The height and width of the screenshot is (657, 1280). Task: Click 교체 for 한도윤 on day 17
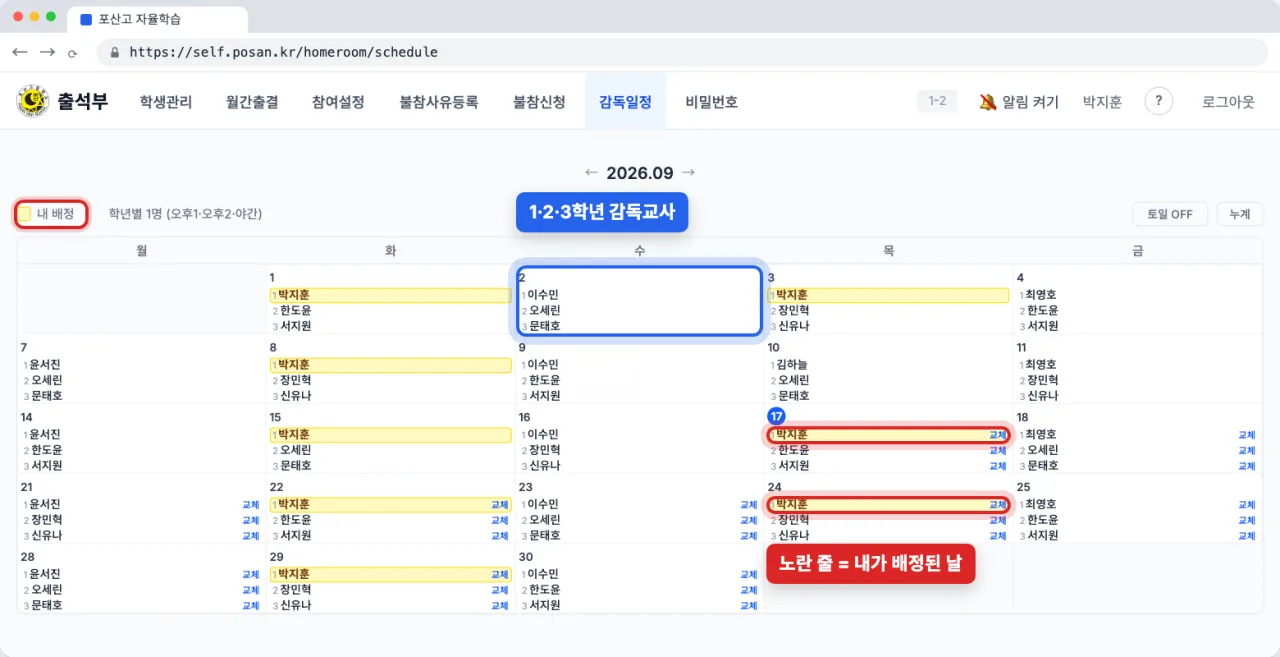click(x=997, y=450)
